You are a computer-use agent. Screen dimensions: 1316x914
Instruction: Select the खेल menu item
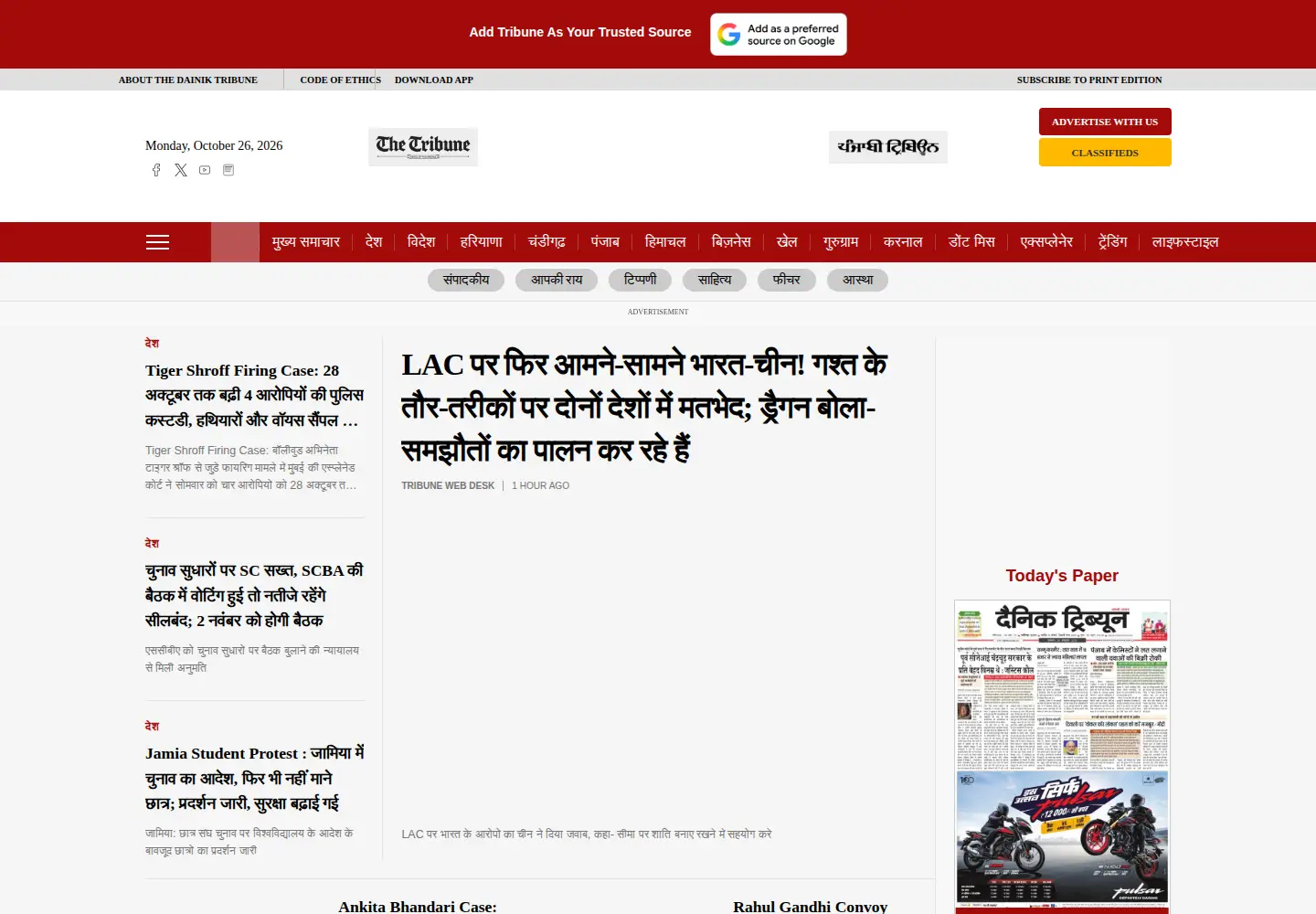787,242
